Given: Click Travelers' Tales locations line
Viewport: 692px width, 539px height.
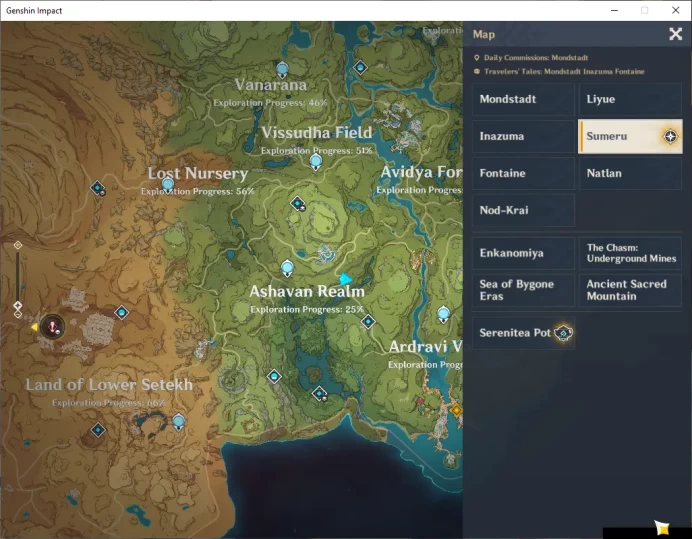Looking at the screenshot, I should click(x=564, y=72).
